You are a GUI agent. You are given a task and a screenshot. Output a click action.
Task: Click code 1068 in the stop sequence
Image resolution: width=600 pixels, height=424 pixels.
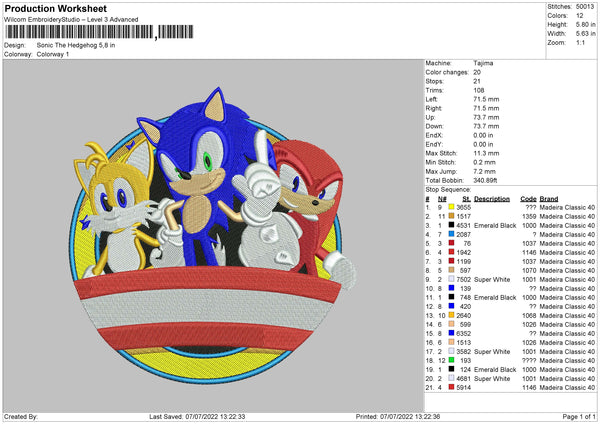click(x=529, y=315)
